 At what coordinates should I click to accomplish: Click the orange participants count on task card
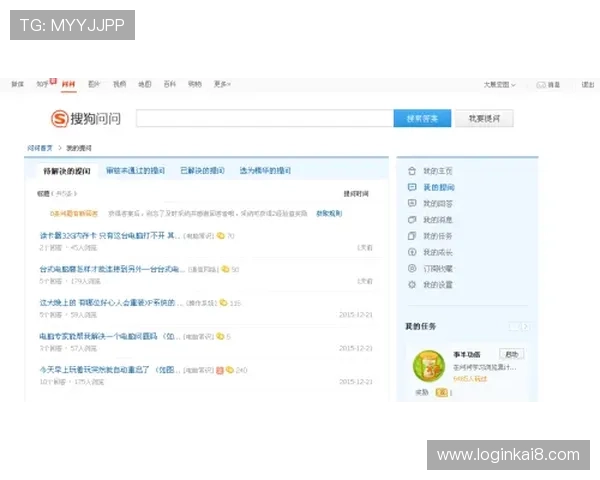(470, 379)
